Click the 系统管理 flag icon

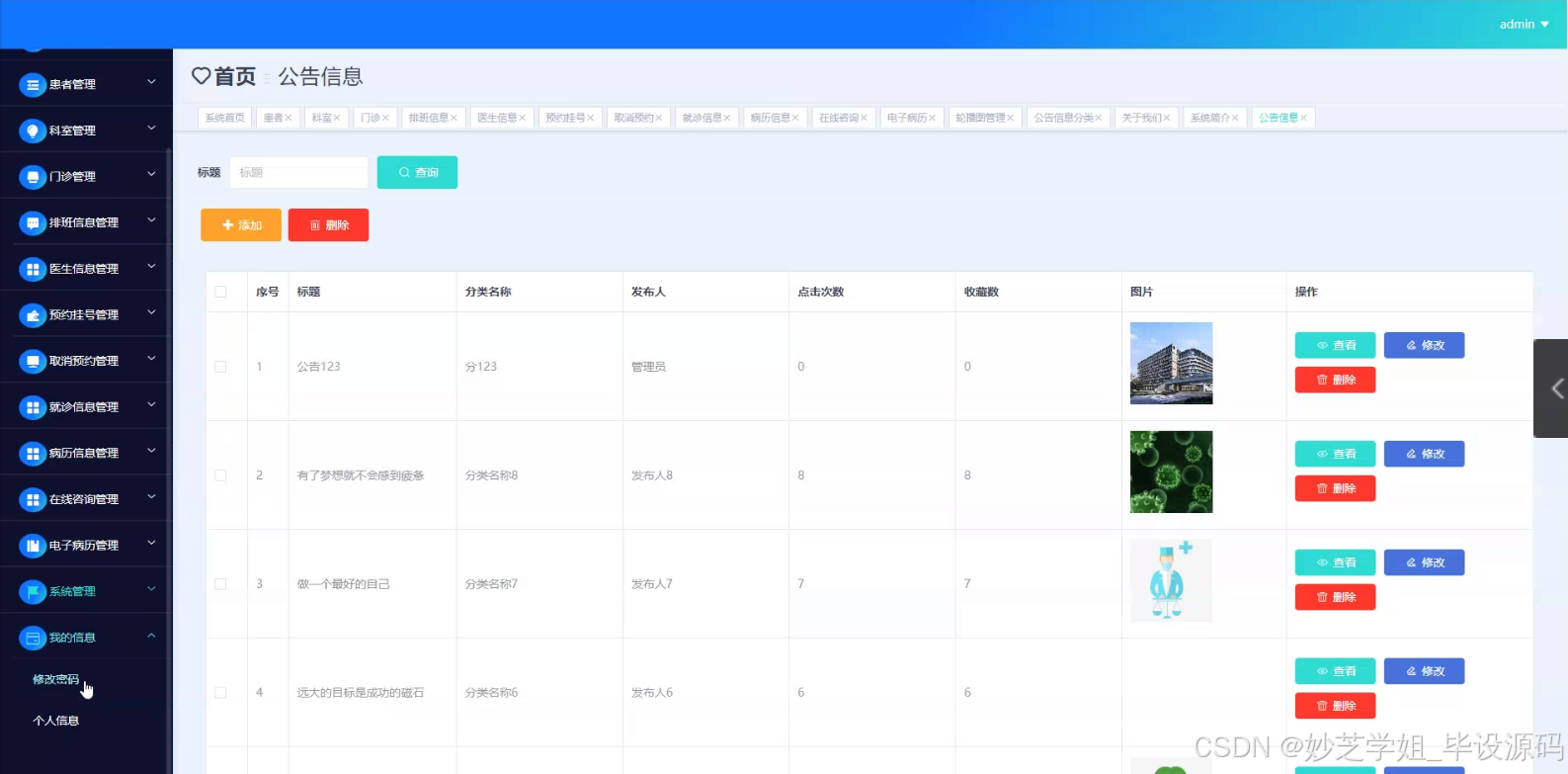pyautogui.click(x=33, y=591)
